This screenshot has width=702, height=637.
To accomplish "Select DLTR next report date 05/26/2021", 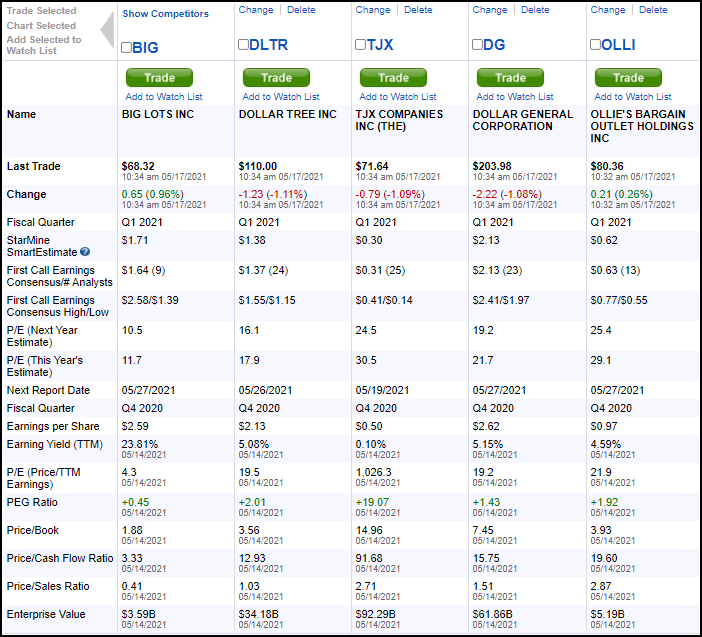I will 265,390.
